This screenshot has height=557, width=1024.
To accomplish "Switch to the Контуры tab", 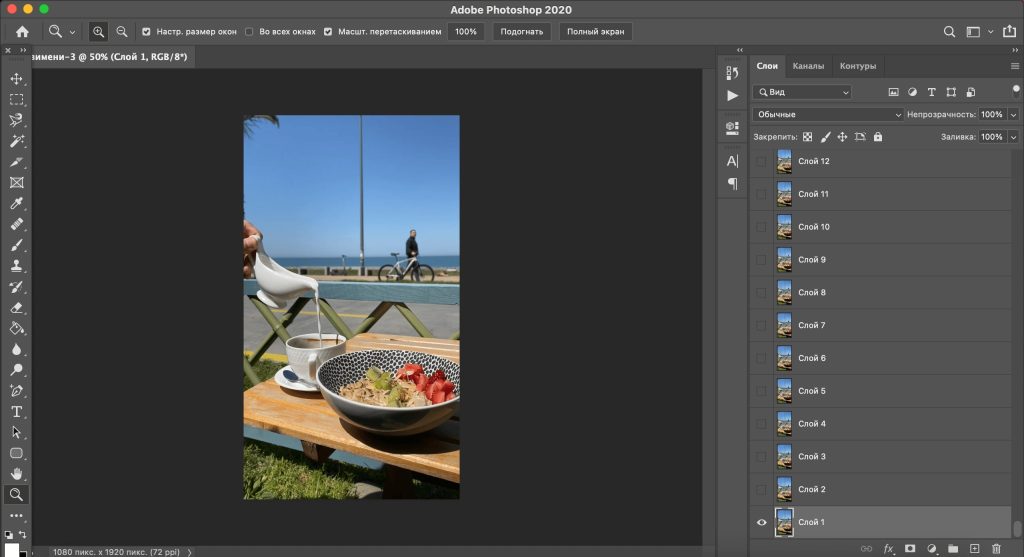I will coord(857,66).
